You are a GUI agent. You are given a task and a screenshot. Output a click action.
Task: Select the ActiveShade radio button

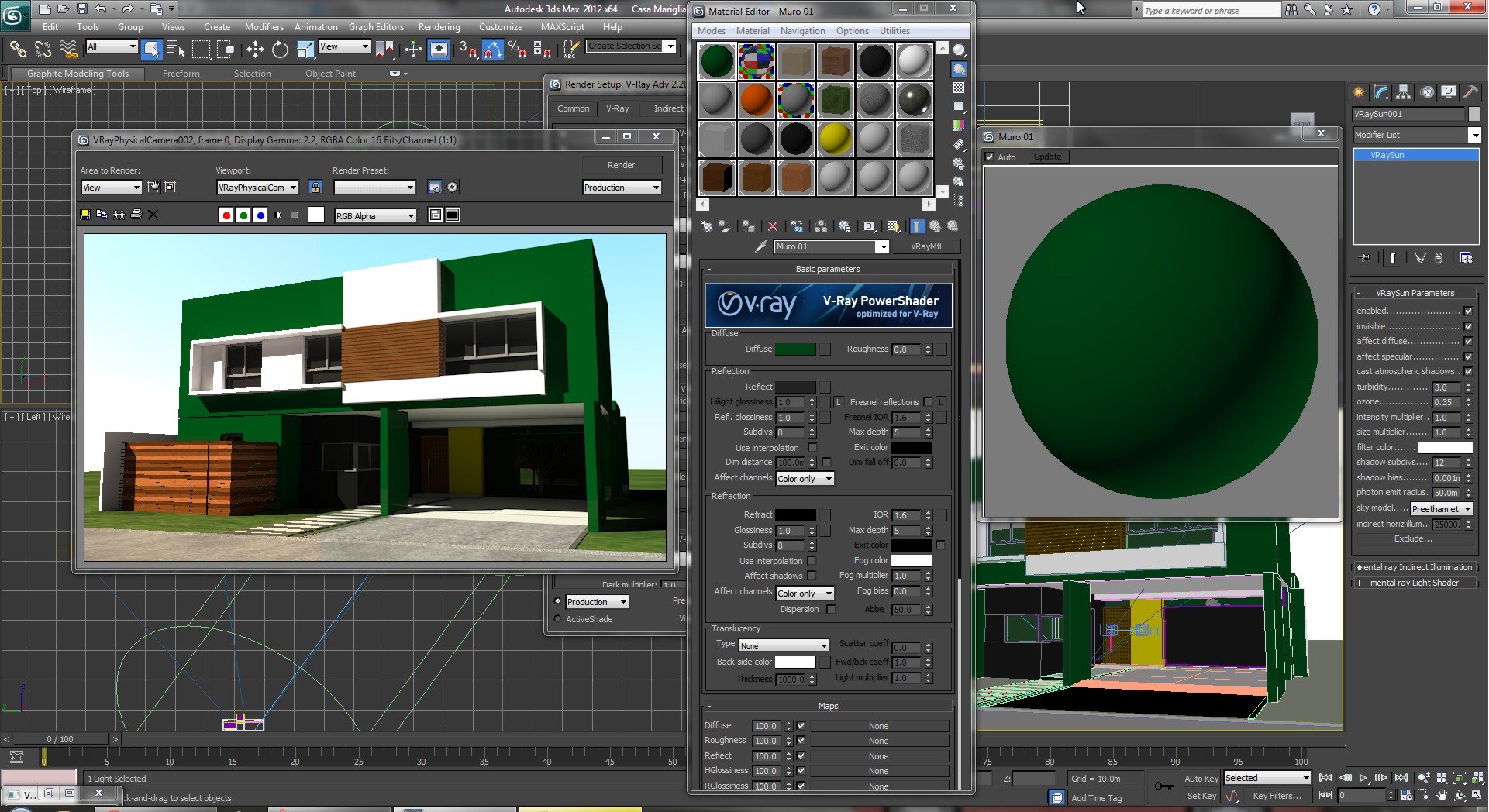557,619
